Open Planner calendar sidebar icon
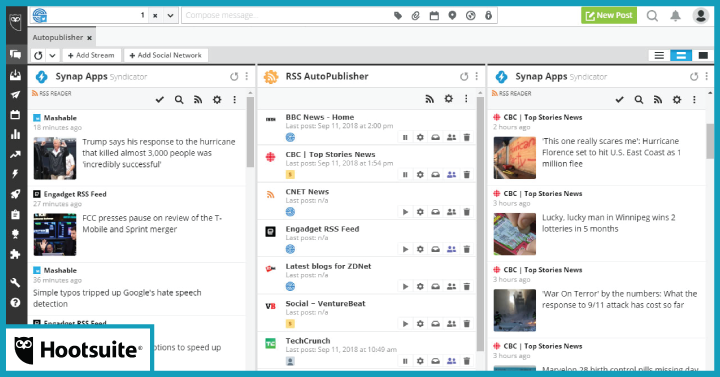Screen dimensions: 720x377 coord(15,114)
